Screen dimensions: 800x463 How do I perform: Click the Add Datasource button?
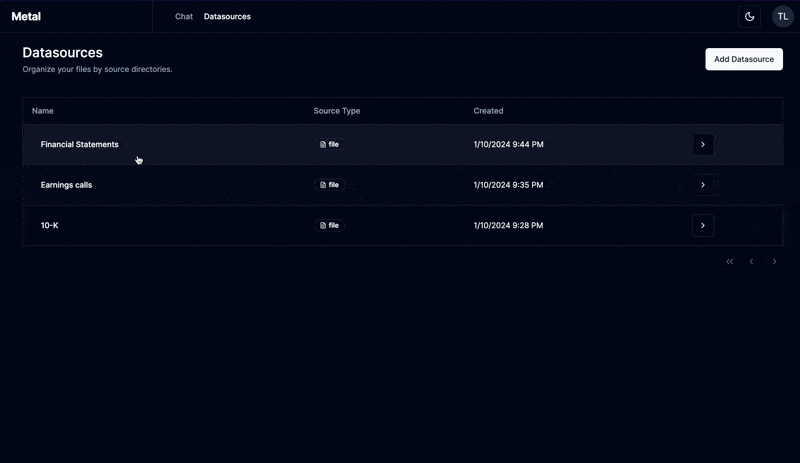(x=744, y=59)
